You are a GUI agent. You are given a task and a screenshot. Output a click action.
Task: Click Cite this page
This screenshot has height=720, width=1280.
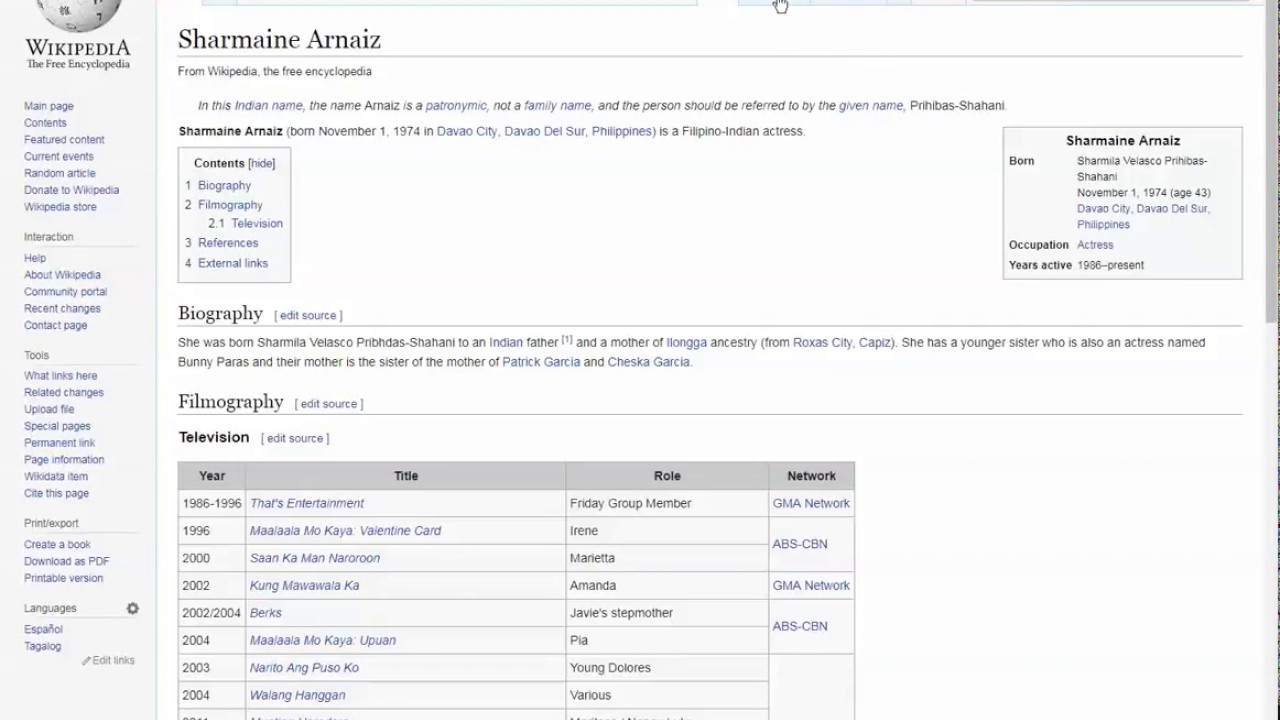tap(56, 493)
